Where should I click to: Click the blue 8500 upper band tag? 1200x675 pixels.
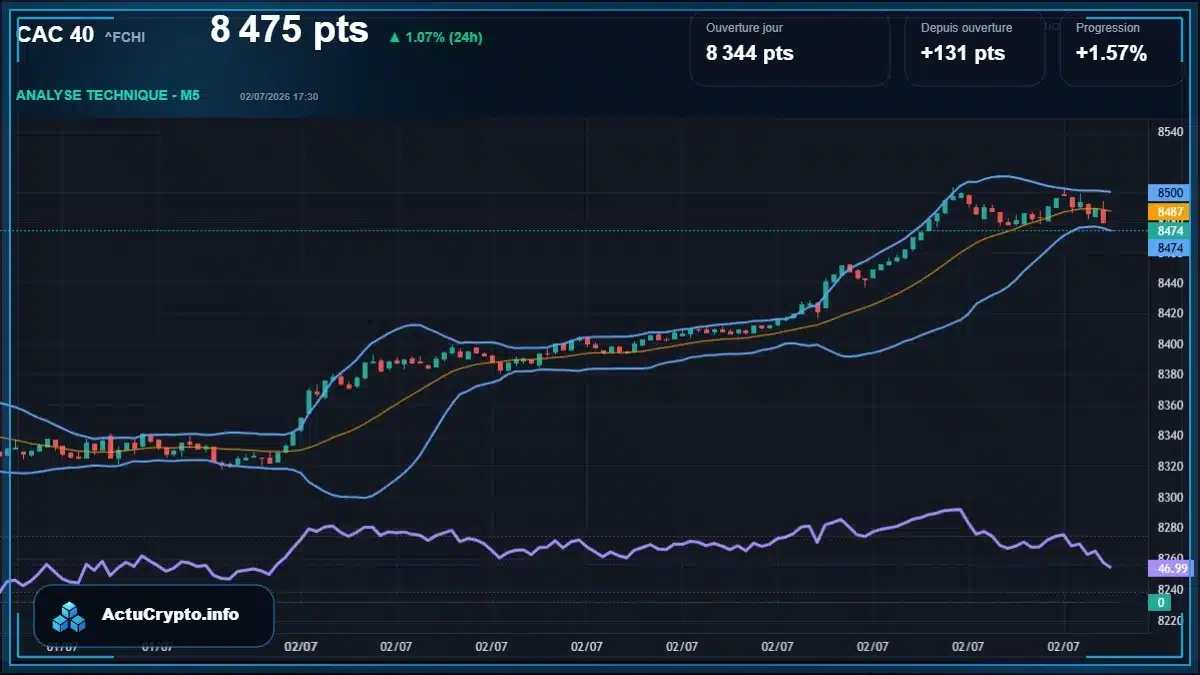(1168, 193)
